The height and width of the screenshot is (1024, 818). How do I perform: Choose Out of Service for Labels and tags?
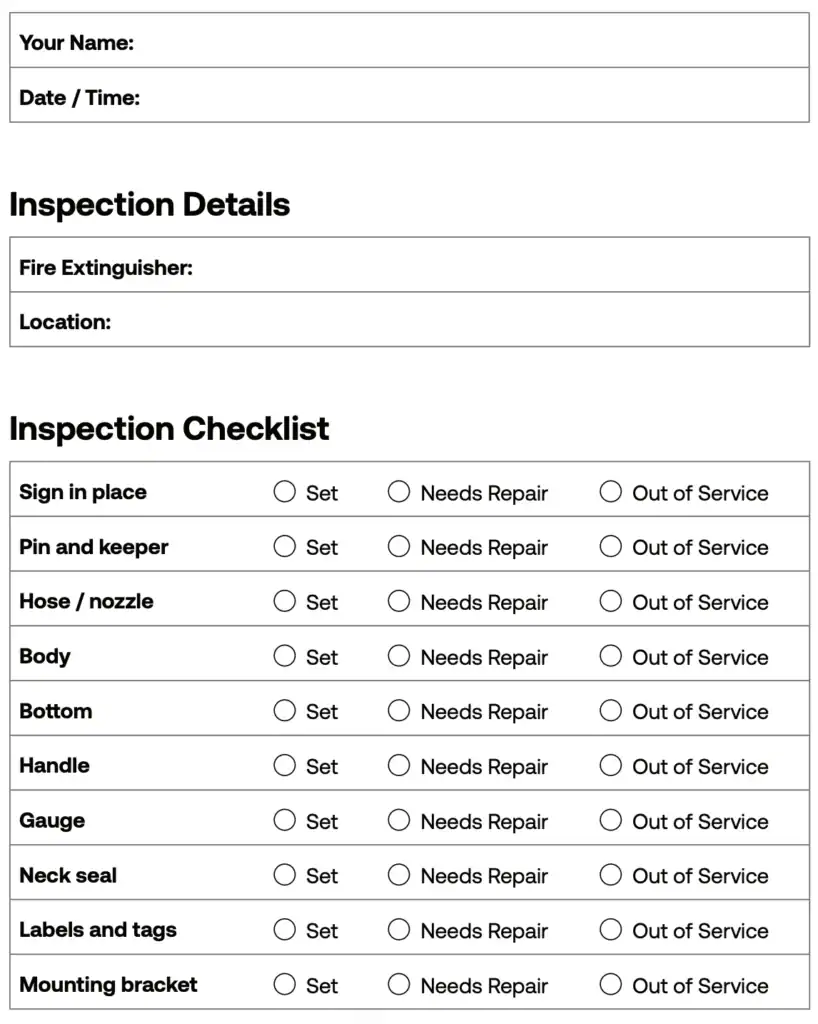(610, 929)
